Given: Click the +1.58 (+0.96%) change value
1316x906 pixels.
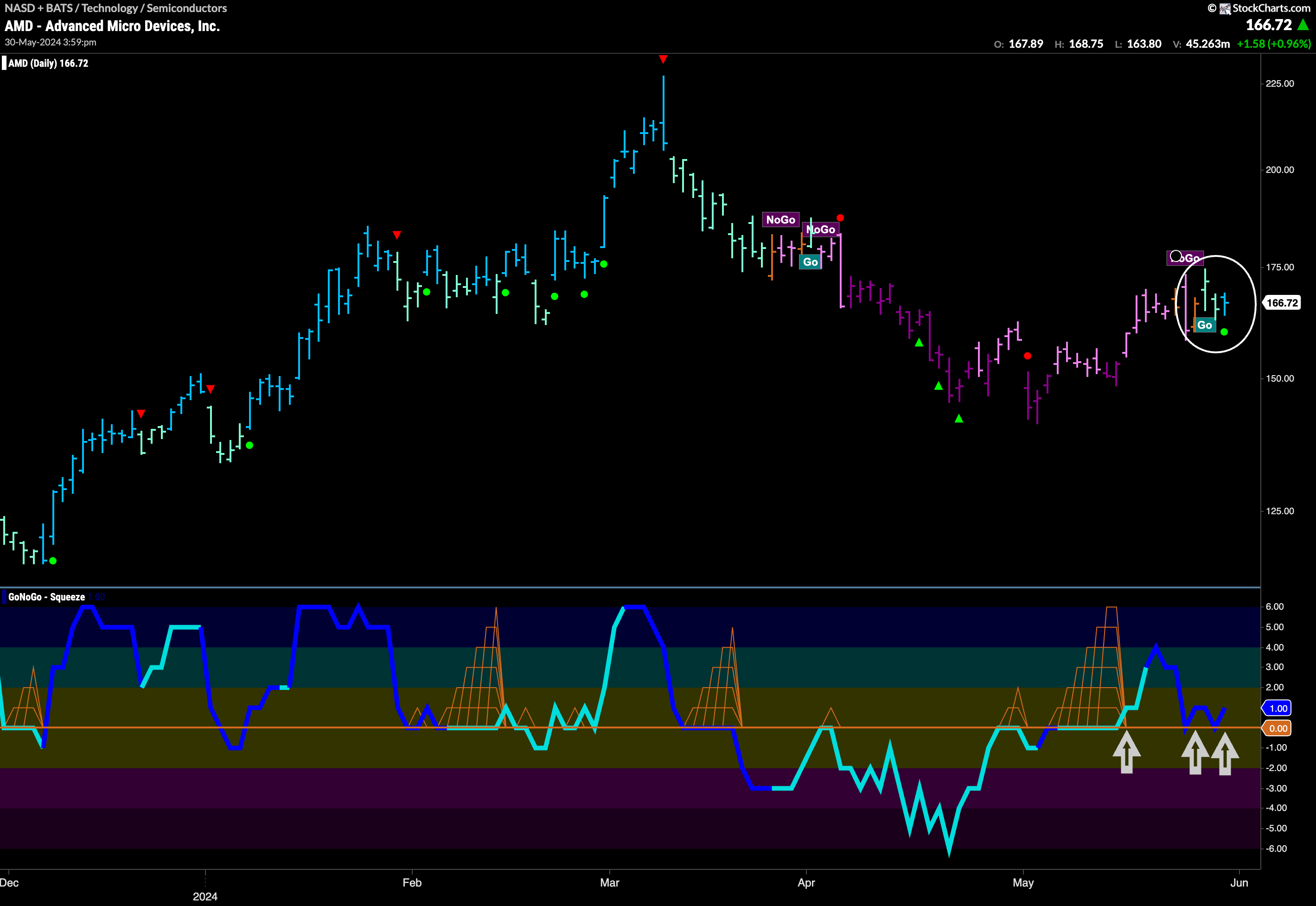Looking at the screenshot, I should click(1273, 44).
